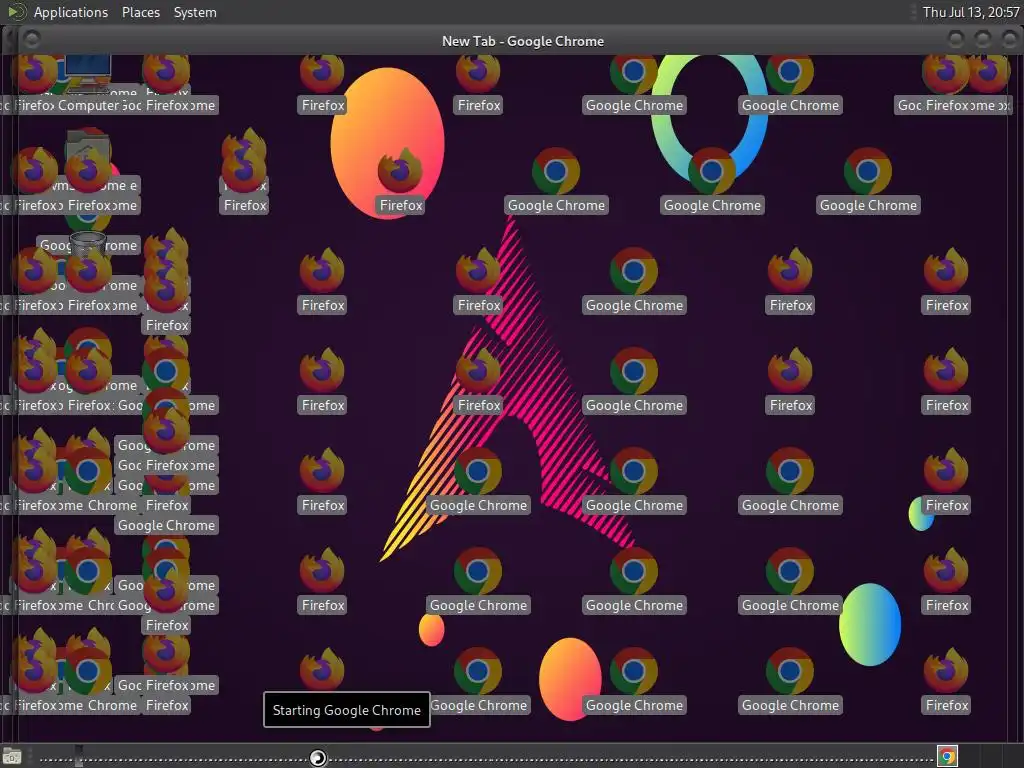Select Google Chrome icon whose label the tooltip covers
The width and height of the screenshot is (1024, 768).
coord(478,671)
